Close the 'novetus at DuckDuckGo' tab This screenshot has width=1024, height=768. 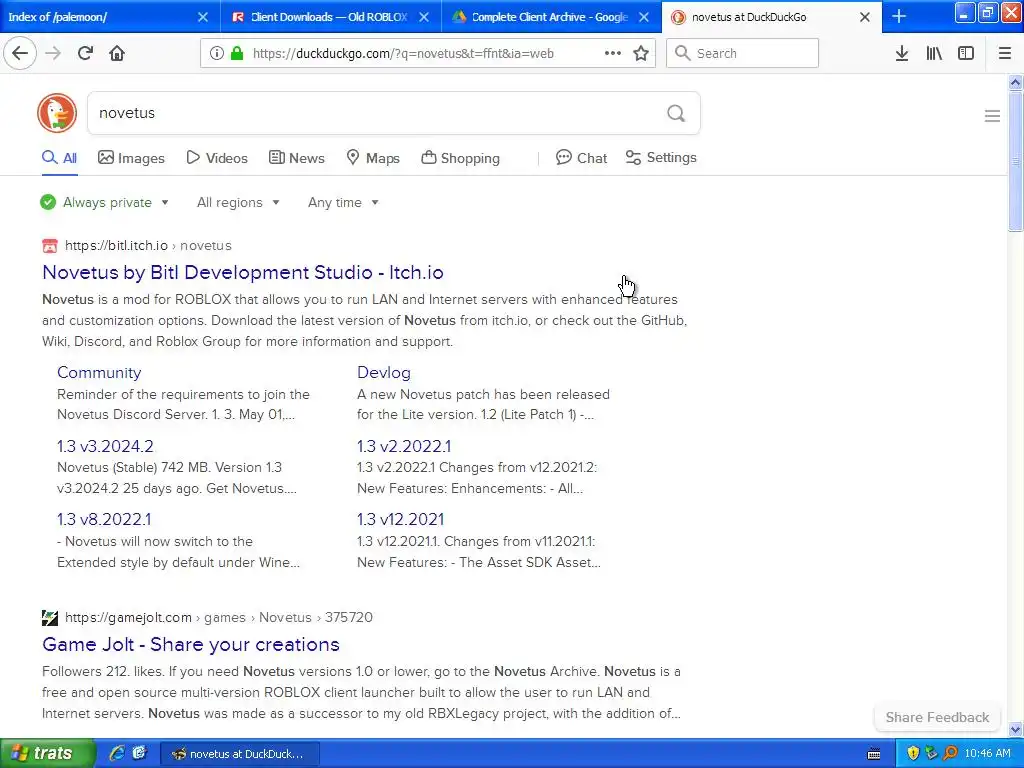(865, 17)
